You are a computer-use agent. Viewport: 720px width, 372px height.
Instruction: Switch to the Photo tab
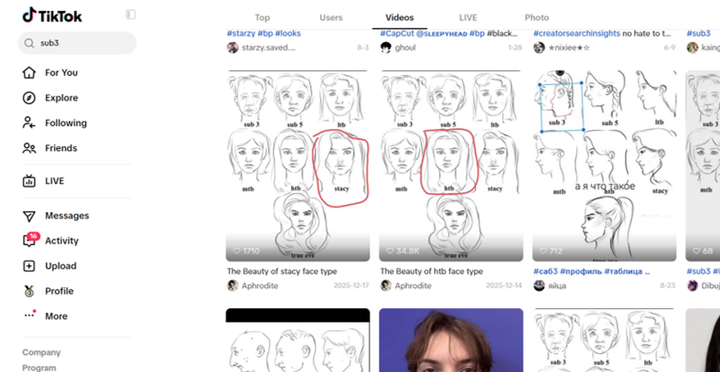coord(537,17)
